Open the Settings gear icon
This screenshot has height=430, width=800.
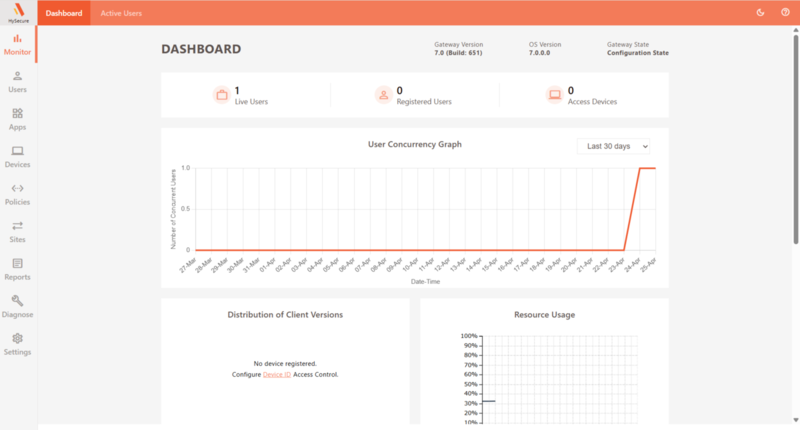tap(17, 338)
